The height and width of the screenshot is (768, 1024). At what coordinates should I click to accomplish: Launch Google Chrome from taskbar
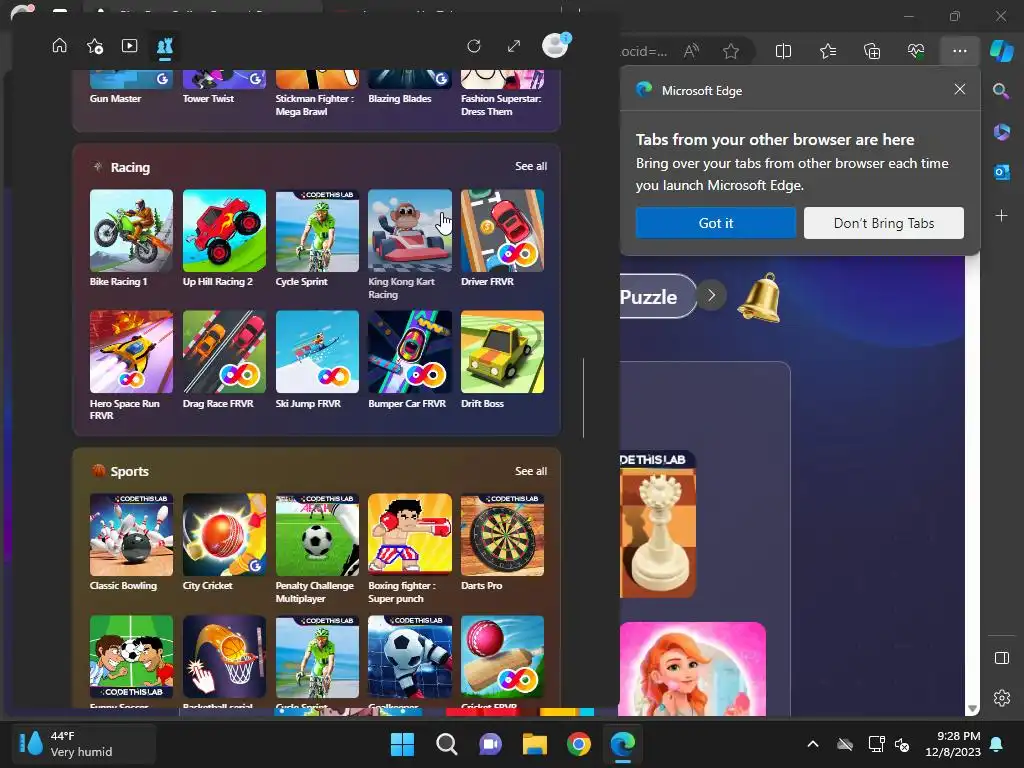point(579,744)
